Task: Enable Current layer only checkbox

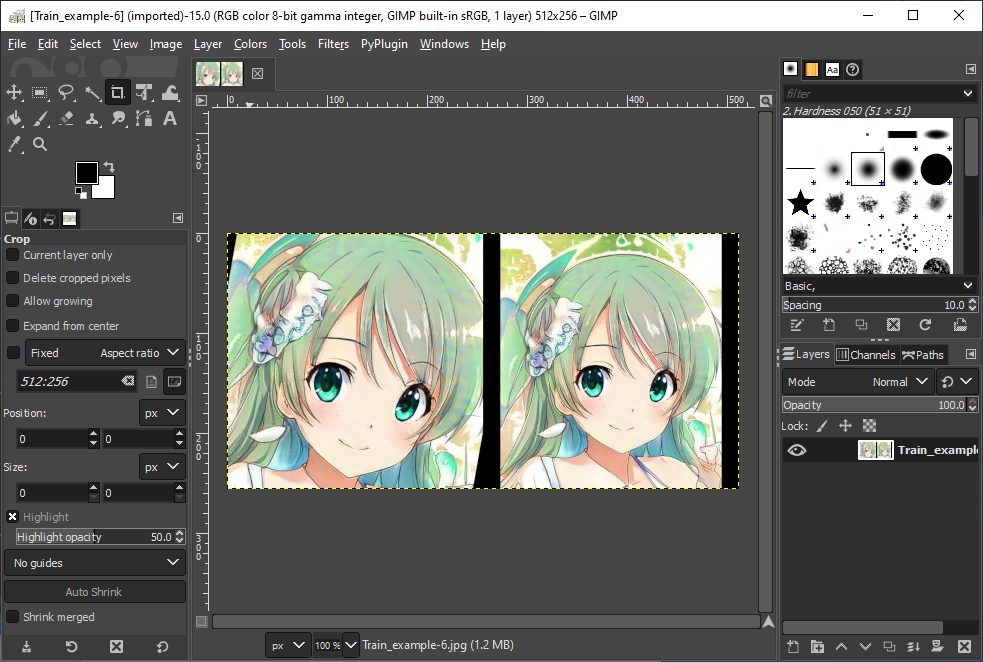Action: tap(12, 255)
